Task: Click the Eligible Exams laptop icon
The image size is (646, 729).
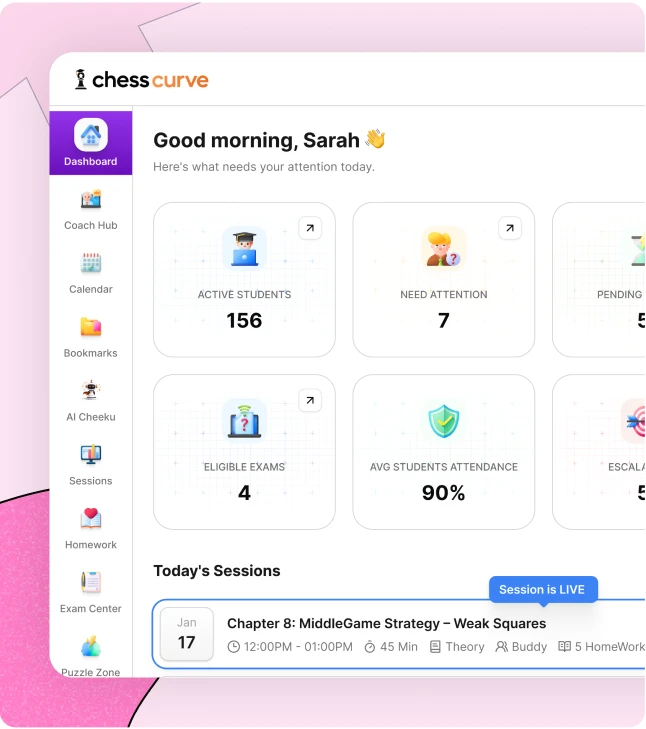Action: (244, 421)
